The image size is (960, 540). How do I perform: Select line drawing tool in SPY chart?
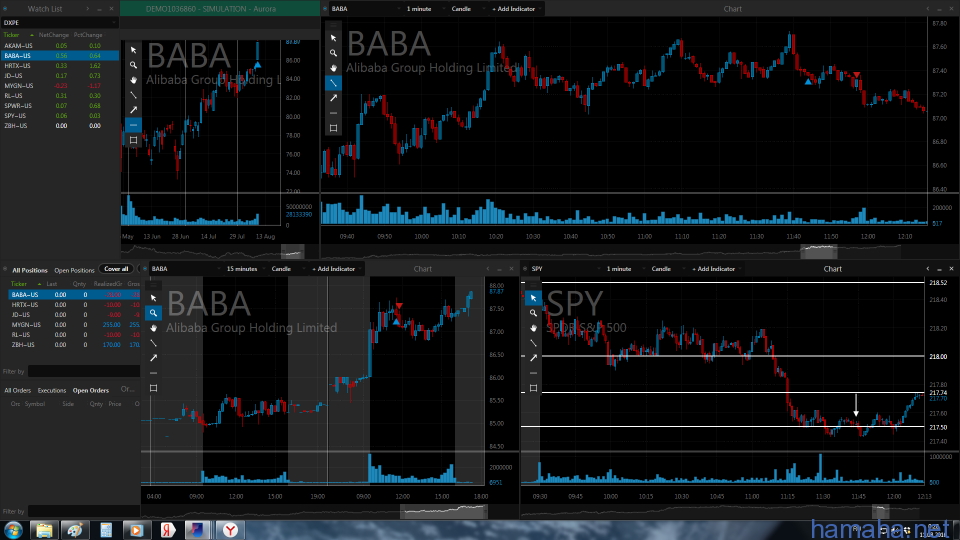[x=533, y=343]
